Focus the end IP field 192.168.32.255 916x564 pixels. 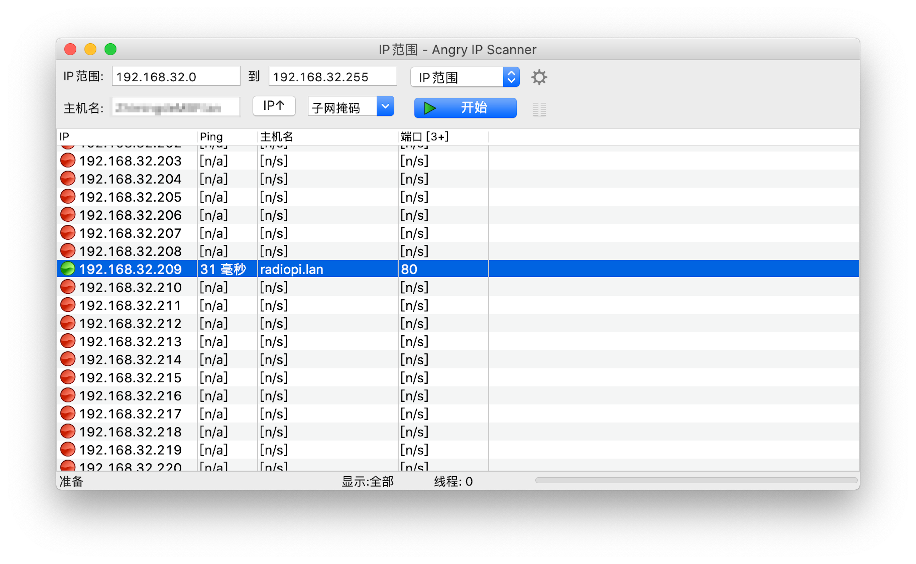332,77
